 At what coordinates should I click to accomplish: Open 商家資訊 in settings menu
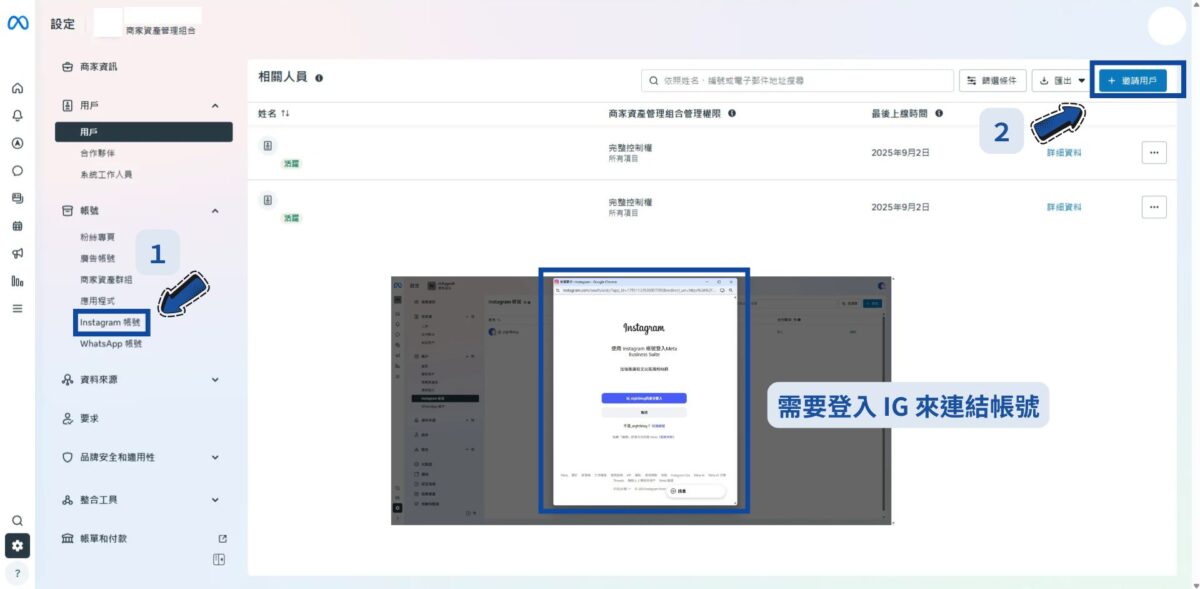tap(98, 67)
